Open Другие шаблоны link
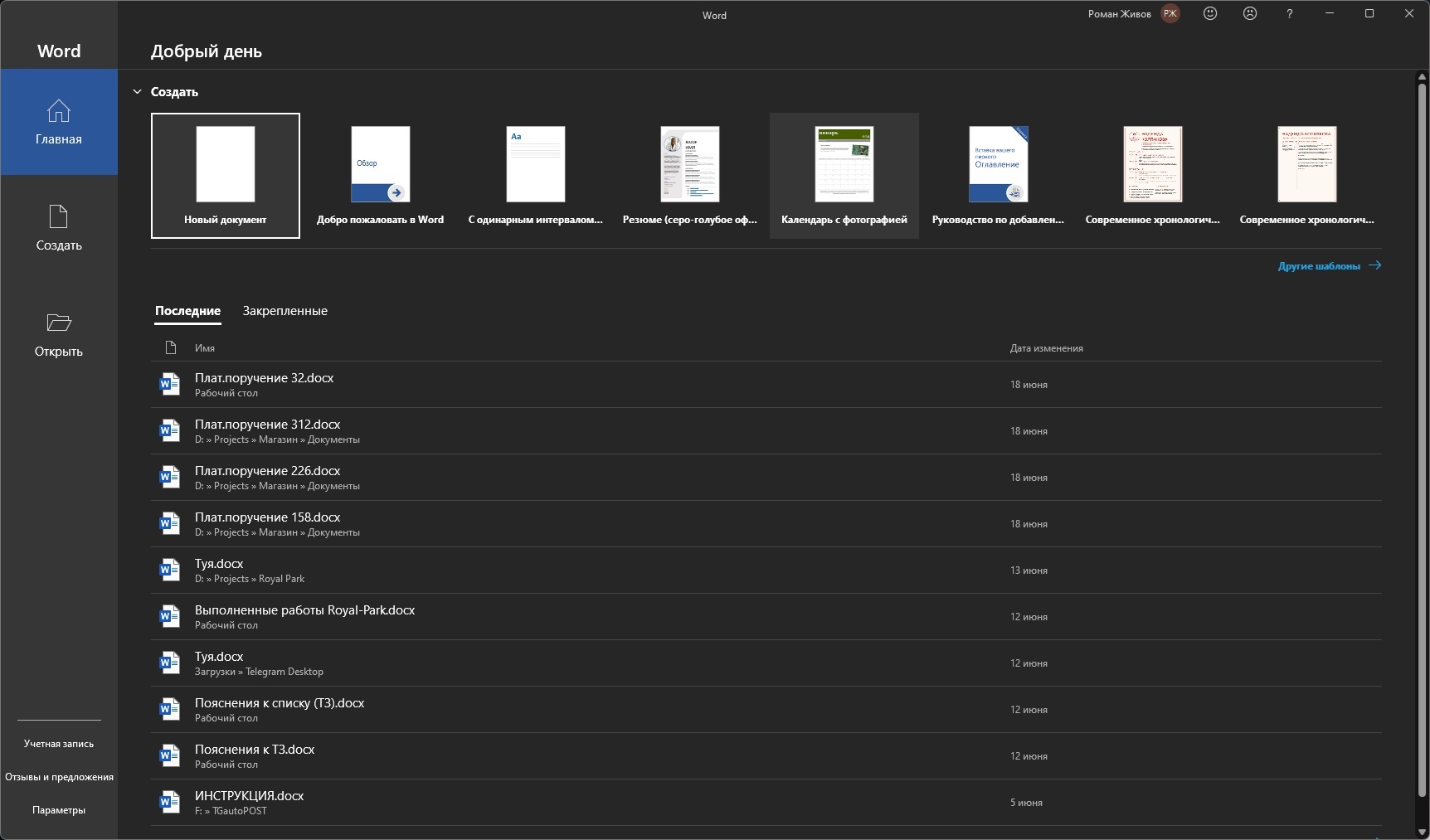1430x840 pixels. click(x=1330, y=266)
